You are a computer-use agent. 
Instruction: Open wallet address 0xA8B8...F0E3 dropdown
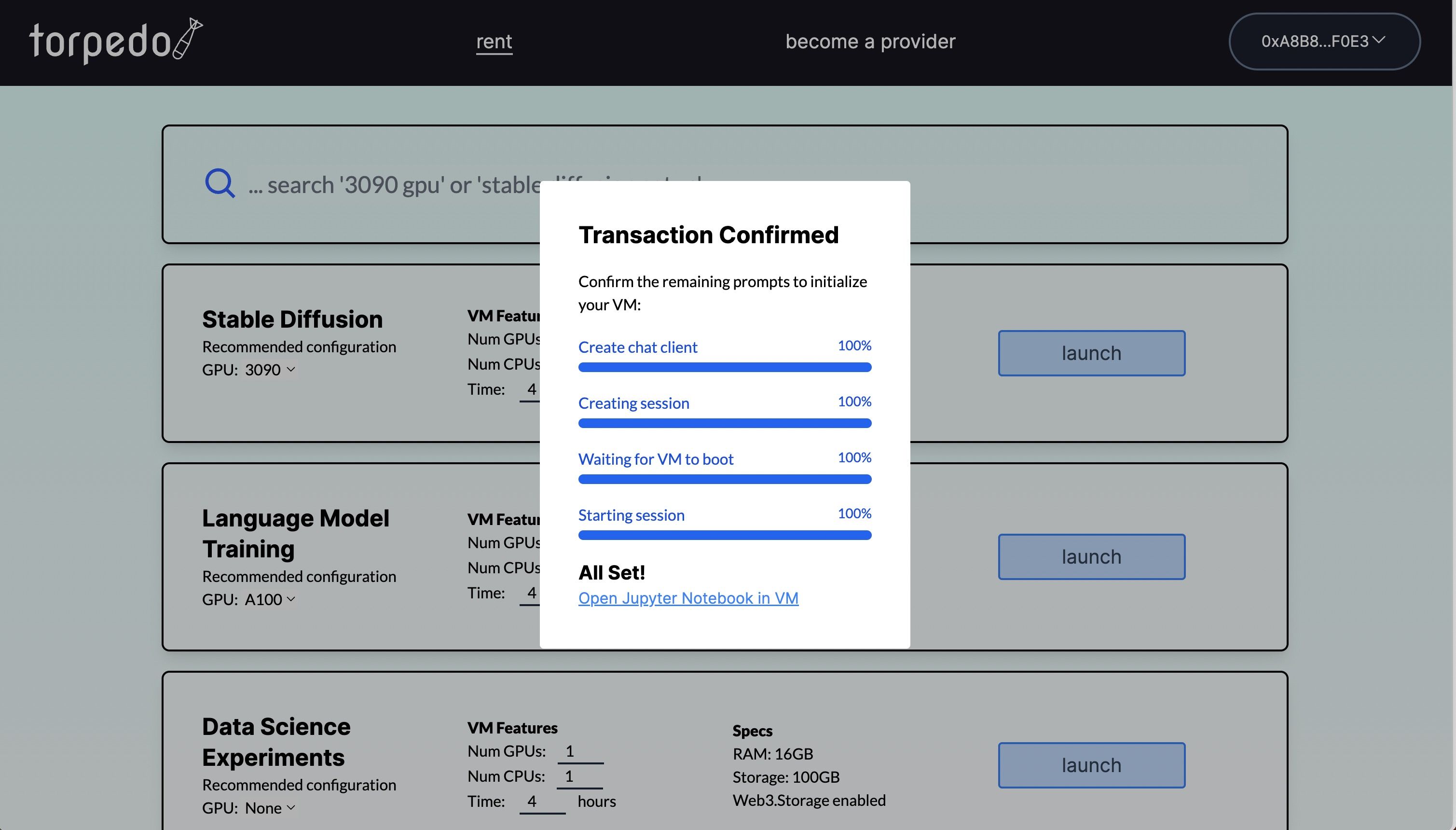1324,41
